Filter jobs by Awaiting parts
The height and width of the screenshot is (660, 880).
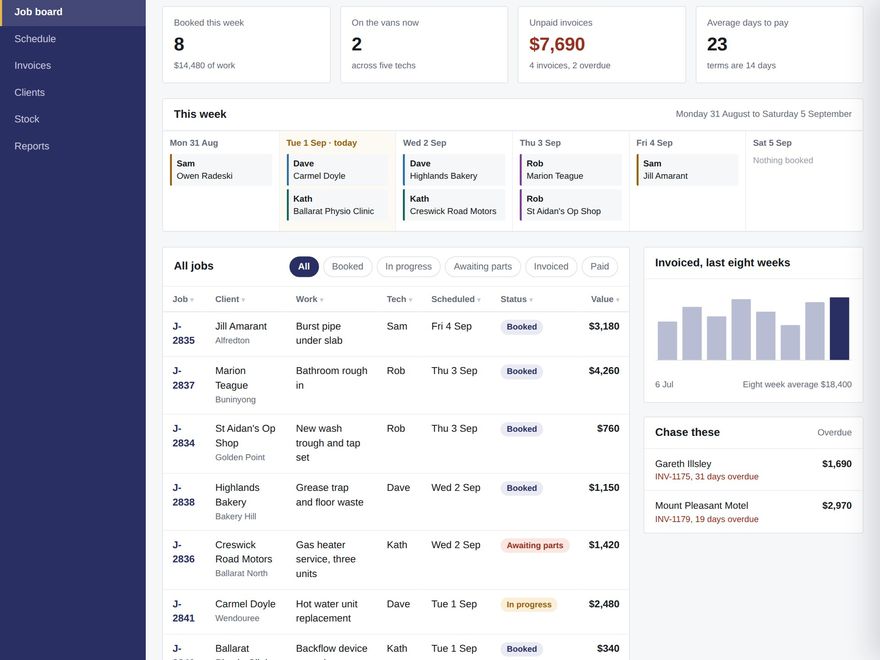pyautogui.click(x=483, y=267)
